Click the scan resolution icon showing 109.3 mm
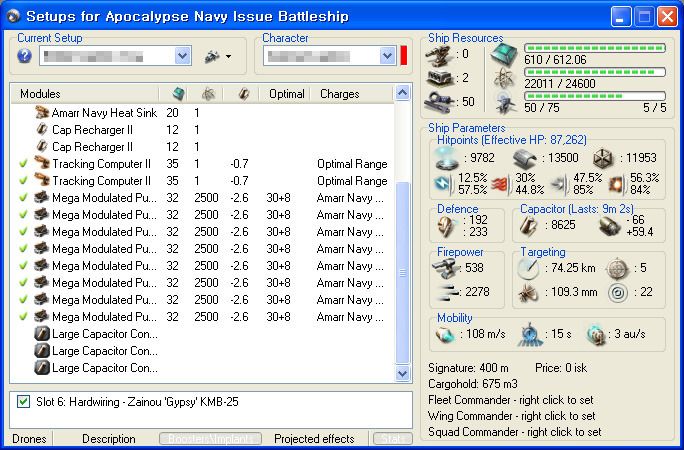The image size is (684, 450). (528, 293)
